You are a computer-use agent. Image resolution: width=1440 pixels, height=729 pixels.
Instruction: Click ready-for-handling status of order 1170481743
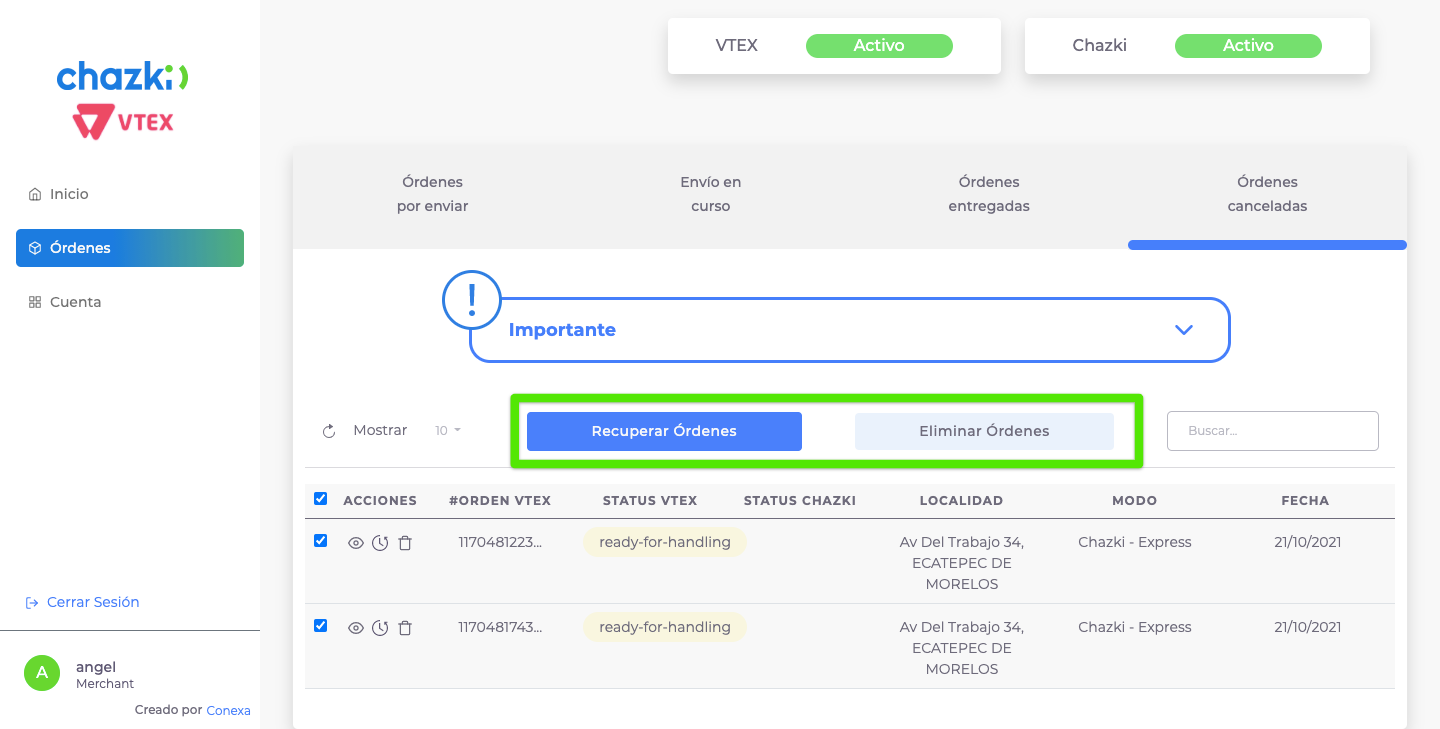[x=665, y=627]
